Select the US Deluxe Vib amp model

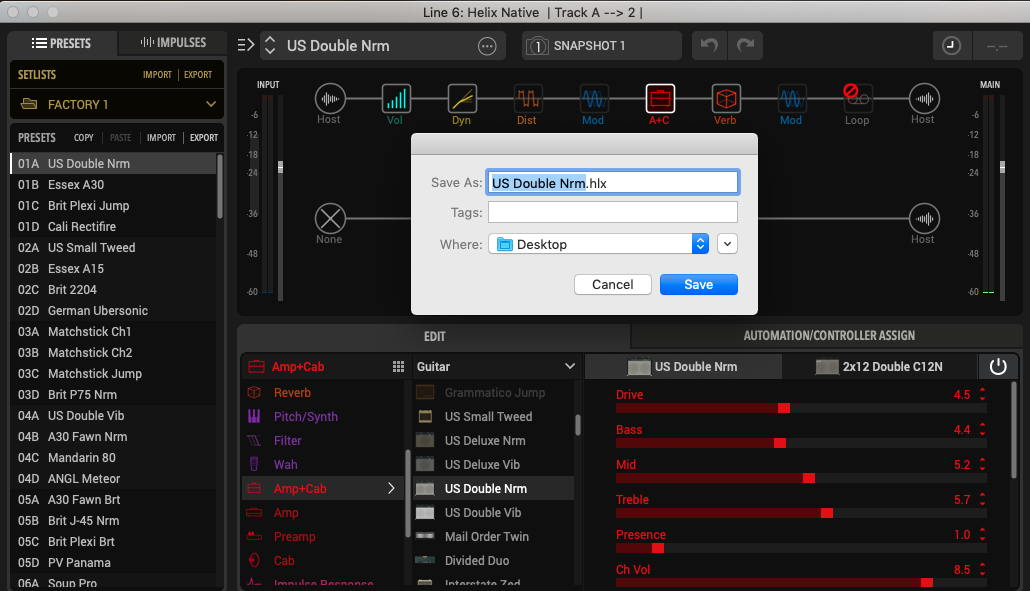tap(494, 464)
